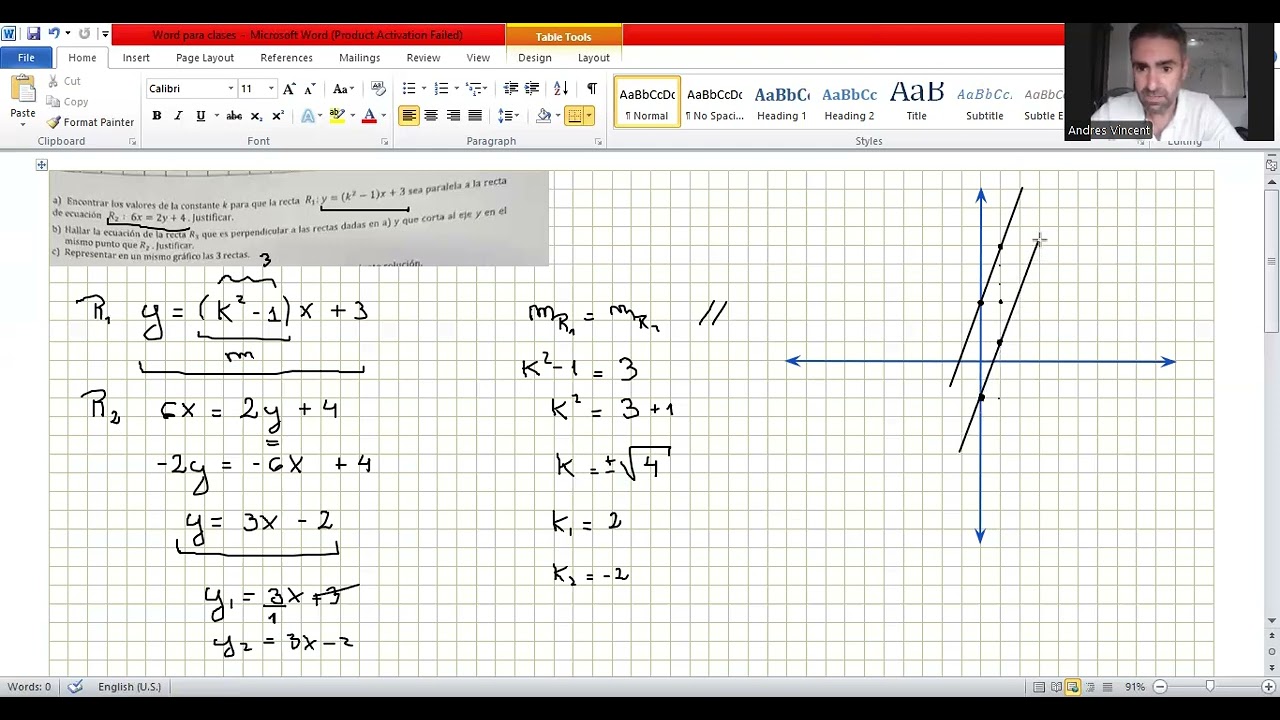Screen dimensions: 1280x720
Task: Click the Shrink Font icon
Action: tap(310, 89)
